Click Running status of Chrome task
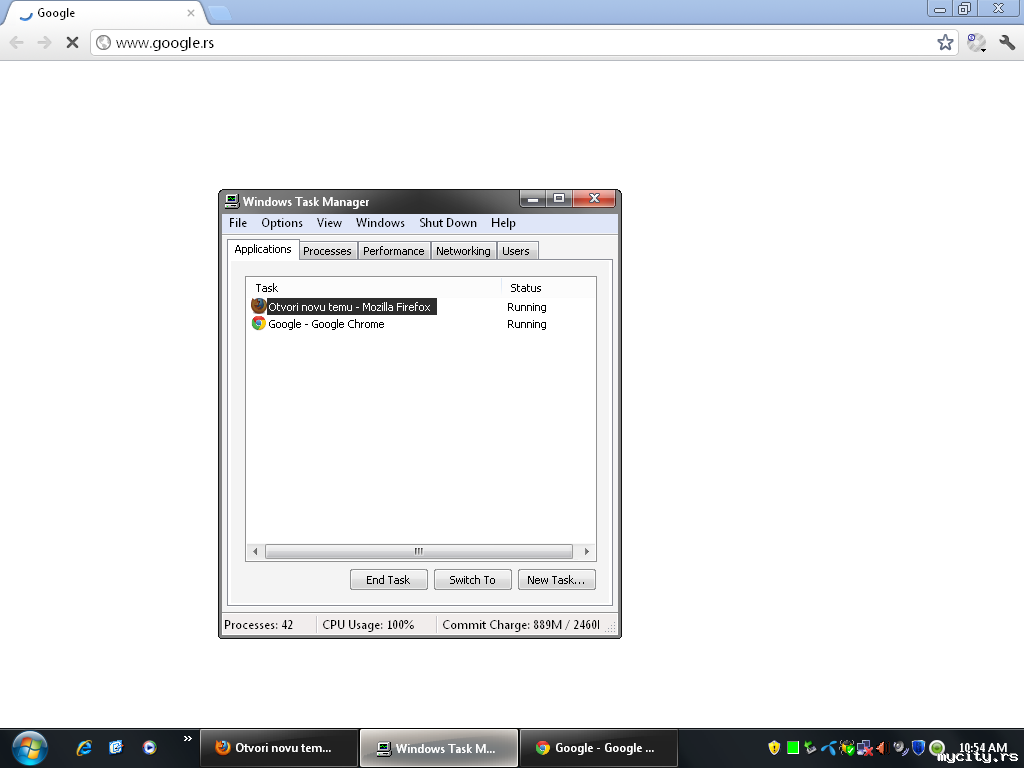 pos(526,324)
